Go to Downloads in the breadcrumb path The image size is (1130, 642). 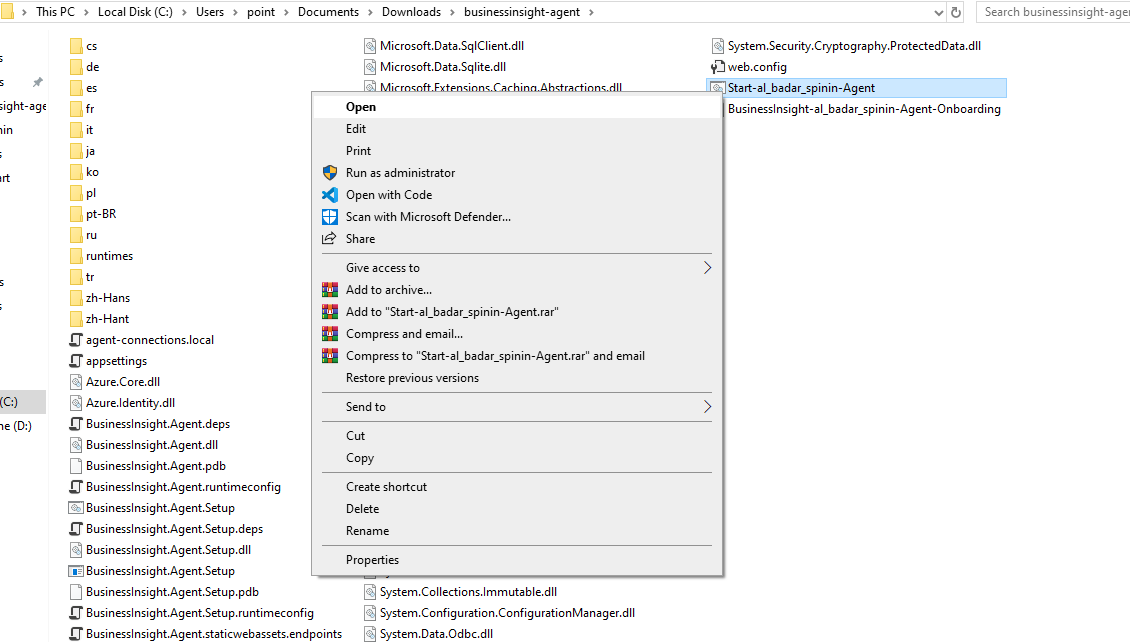tap(411, 12)
